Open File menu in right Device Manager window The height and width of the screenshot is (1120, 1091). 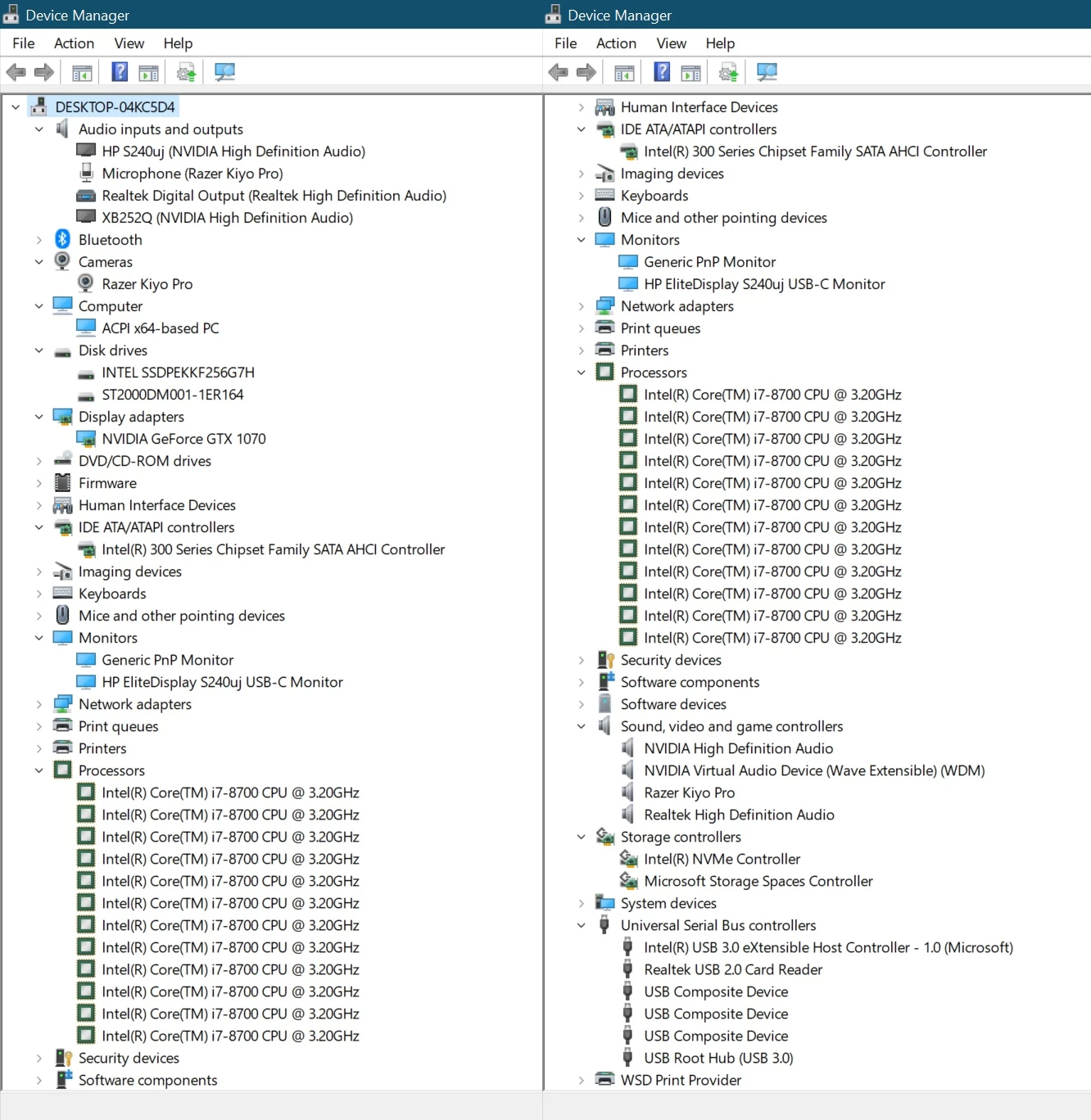click(x=566, y=43)
